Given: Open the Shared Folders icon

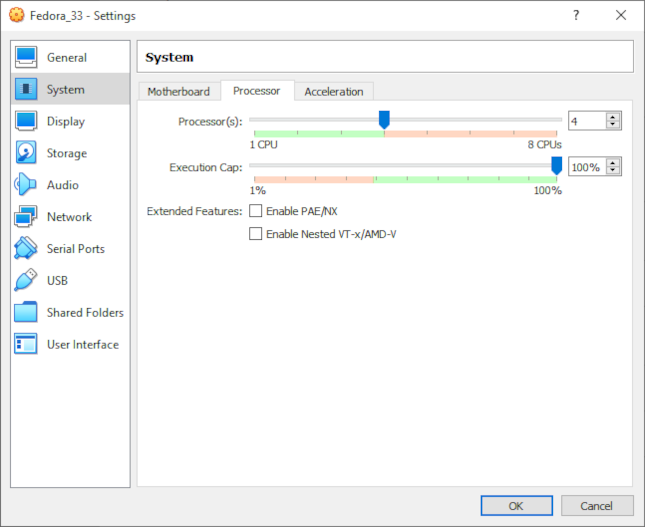Looking at the screenshot, I should tap(26, 313).
